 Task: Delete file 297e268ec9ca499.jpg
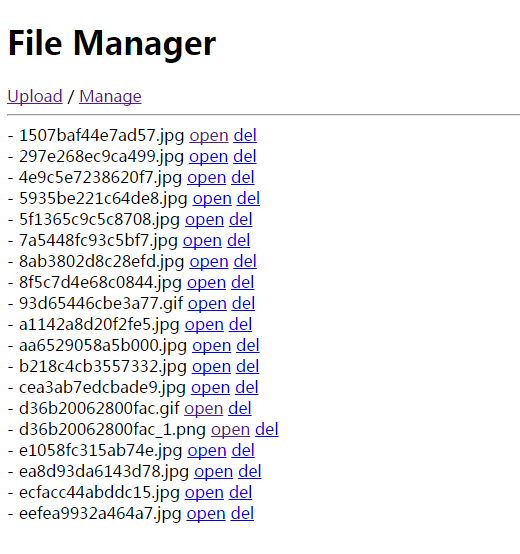click(244, 157)
